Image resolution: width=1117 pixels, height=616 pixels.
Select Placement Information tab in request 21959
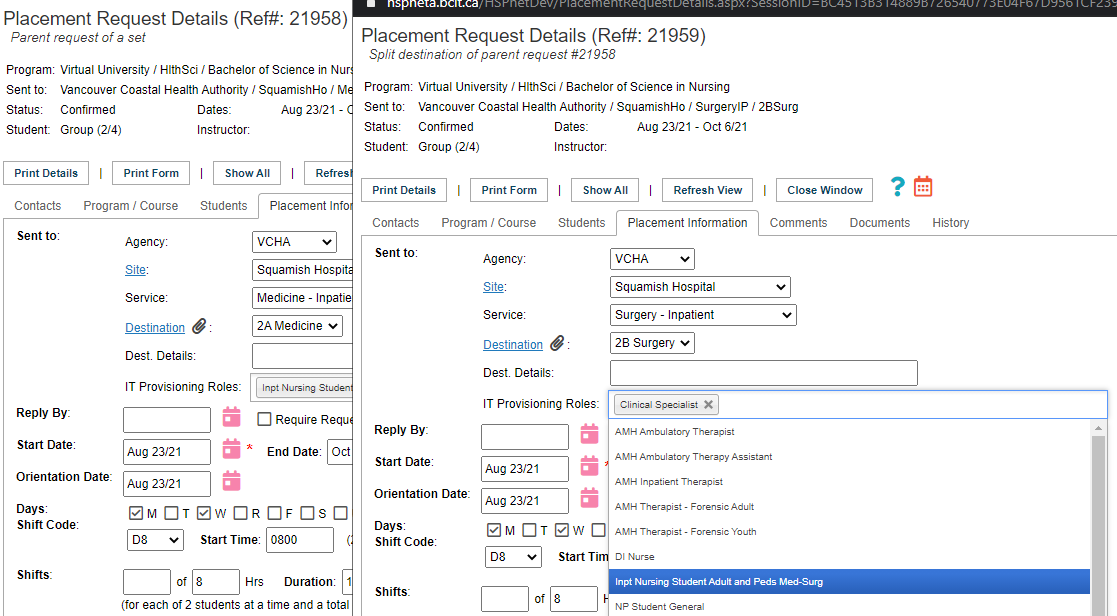click(x=687, y=223)
